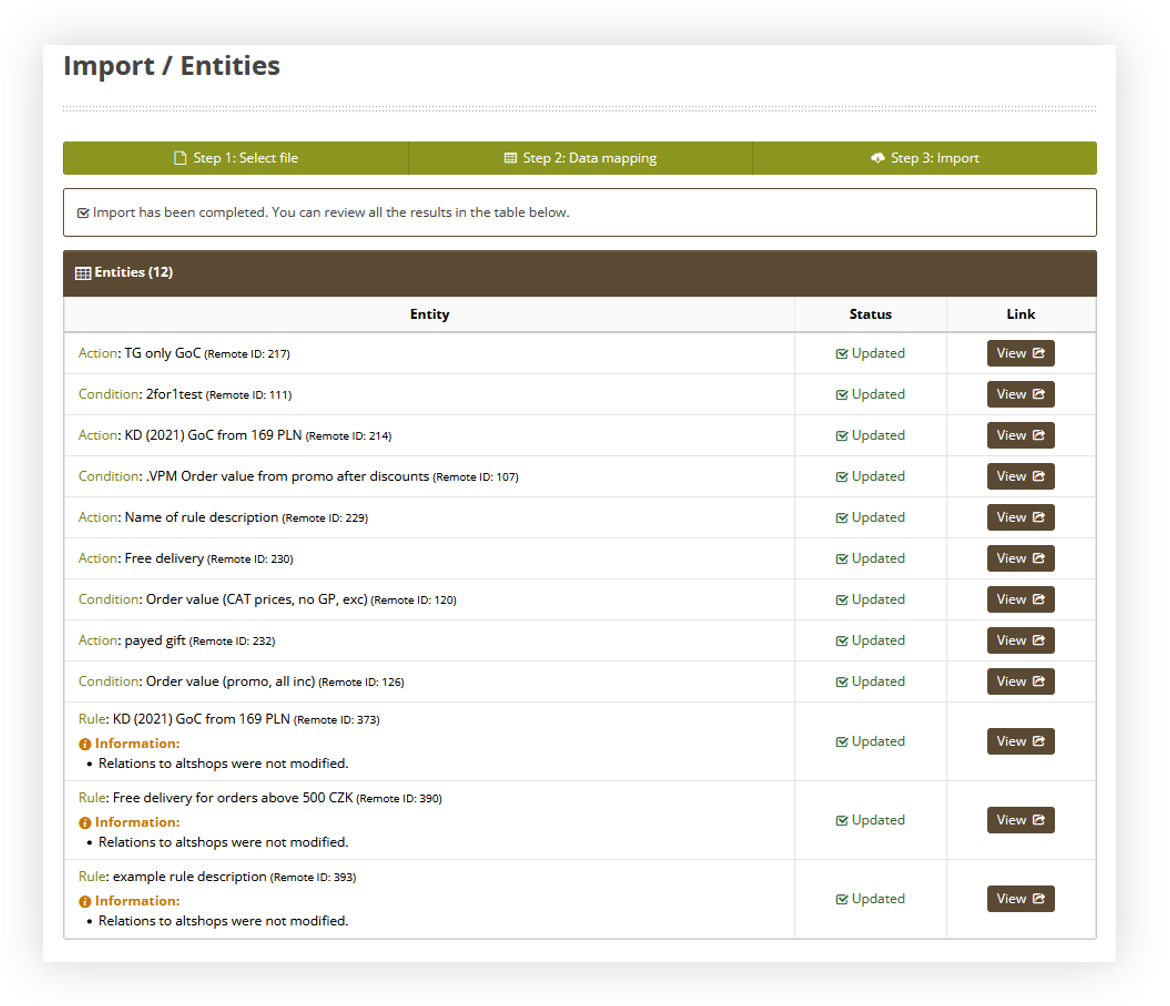Click the Import / Entities page heading

[172, 66]
